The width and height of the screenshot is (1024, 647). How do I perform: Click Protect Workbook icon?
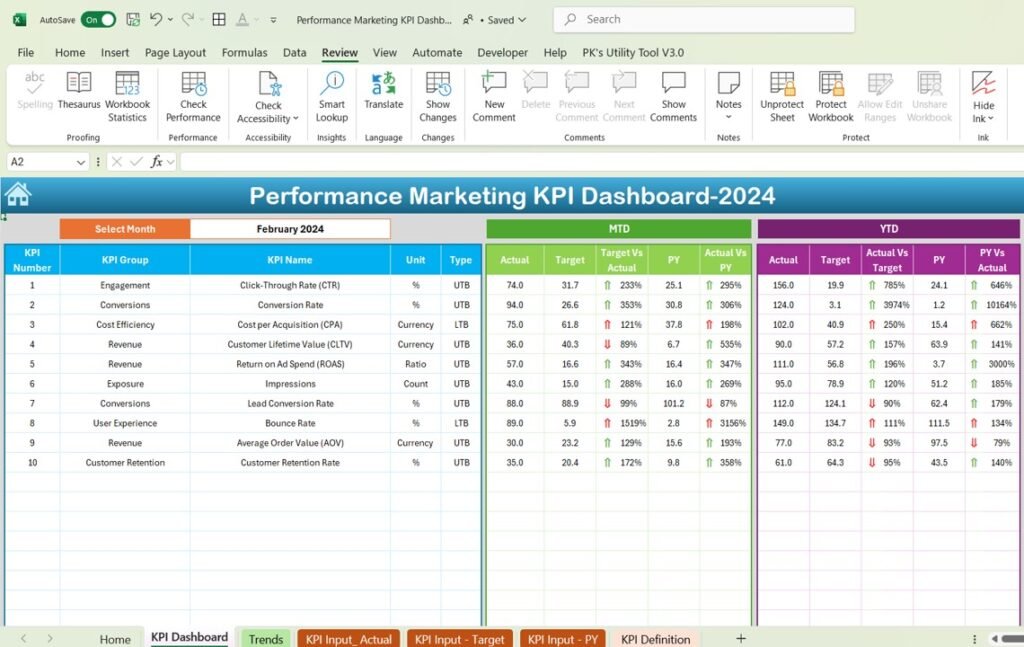831,84
